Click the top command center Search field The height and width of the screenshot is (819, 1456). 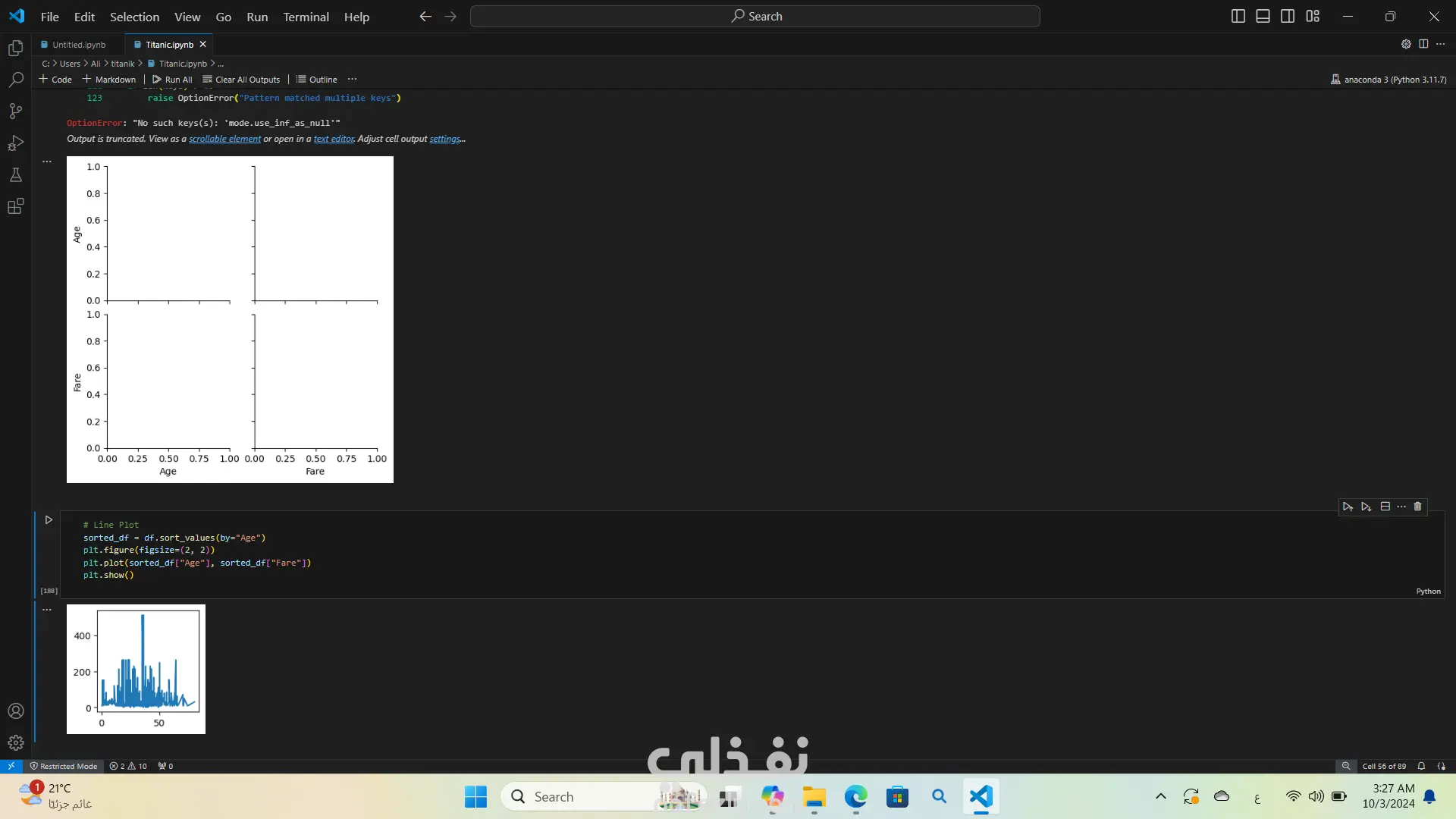pos(755,17)
